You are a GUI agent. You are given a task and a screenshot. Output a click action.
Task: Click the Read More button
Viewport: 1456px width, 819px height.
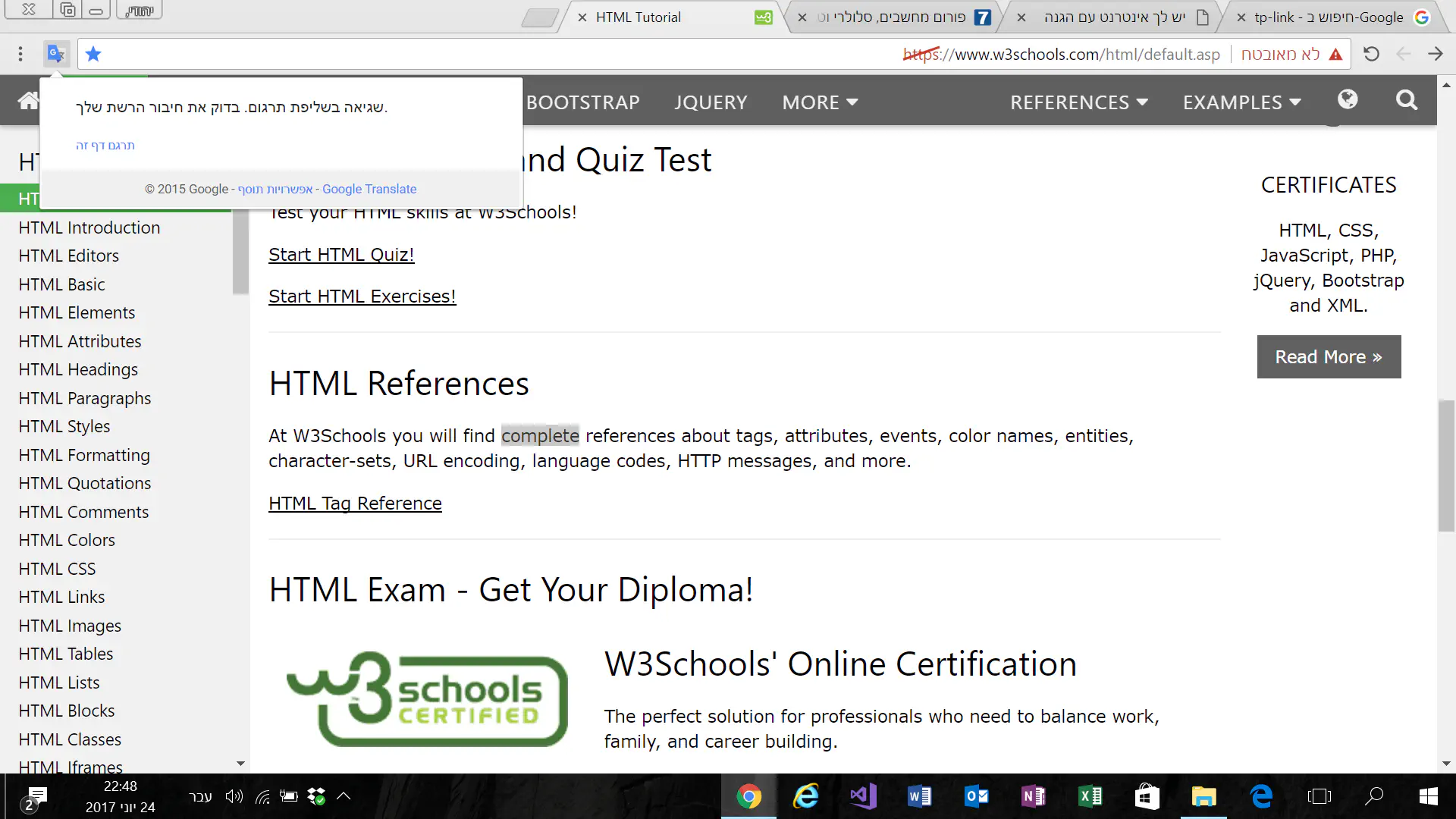click(x=1329, y=357)
